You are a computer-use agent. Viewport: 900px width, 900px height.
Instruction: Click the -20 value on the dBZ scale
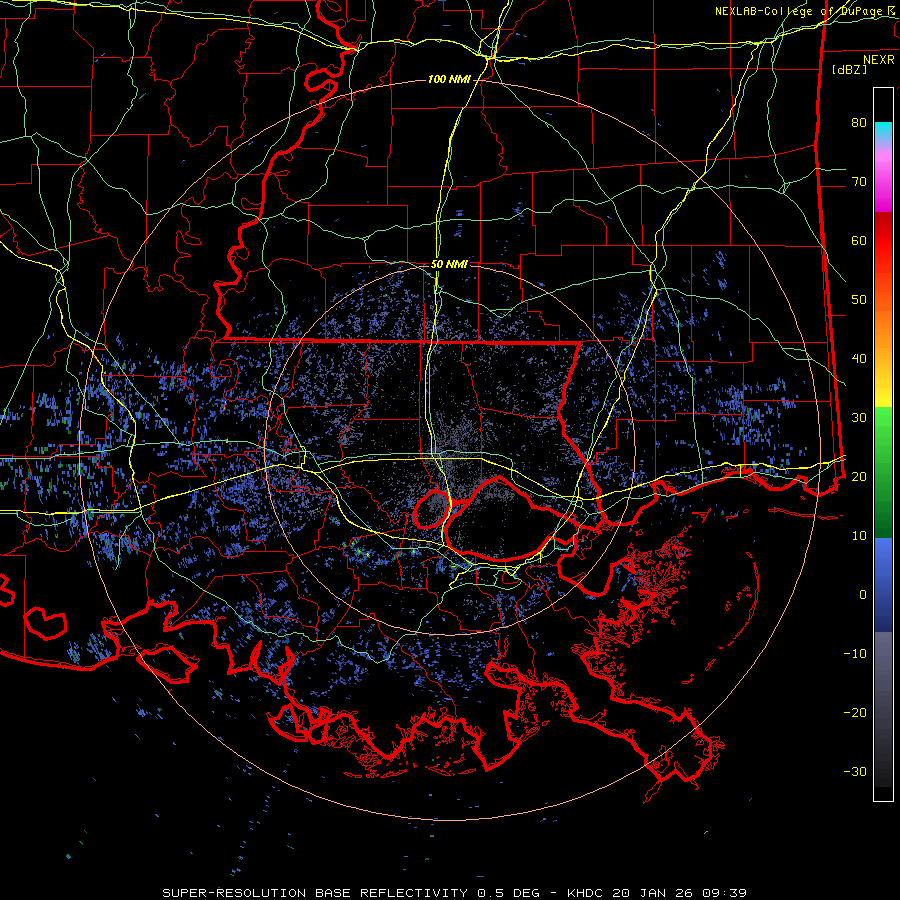[x=855, y=713]
